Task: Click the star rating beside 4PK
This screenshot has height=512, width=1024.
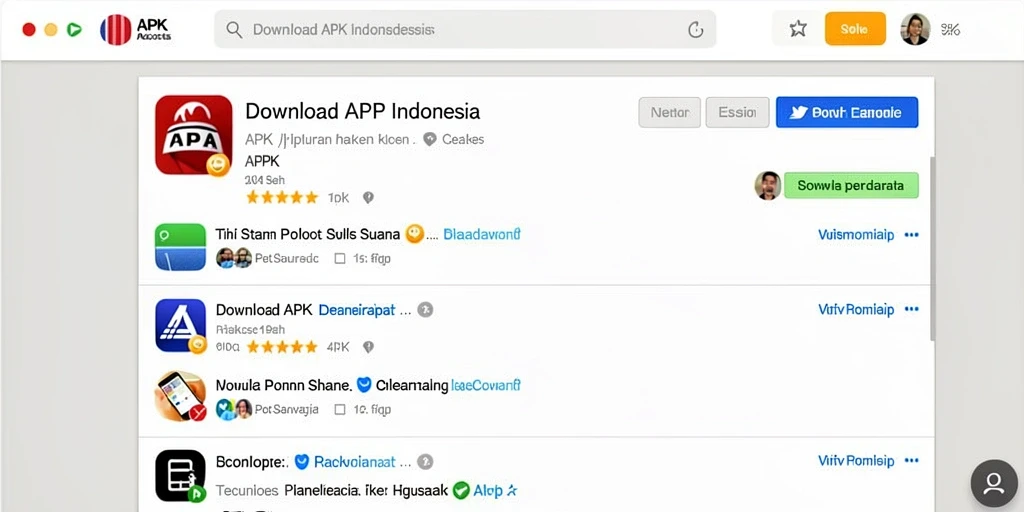Action: pos(281,347)
